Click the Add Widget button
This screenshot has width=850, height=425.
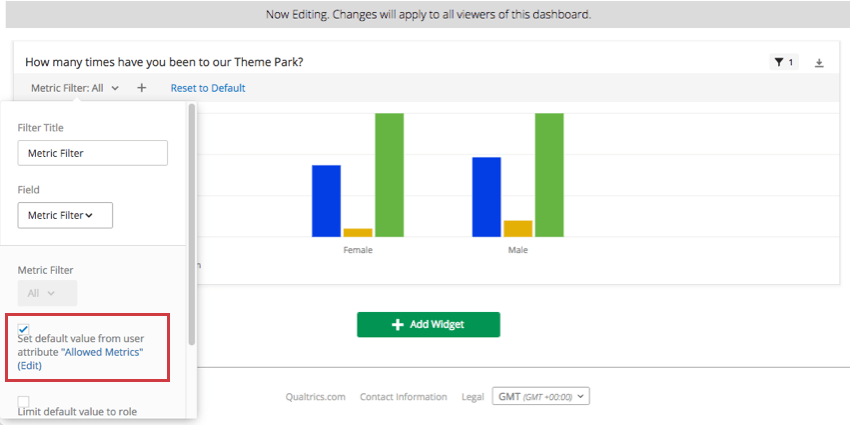[x=428, y=324]
